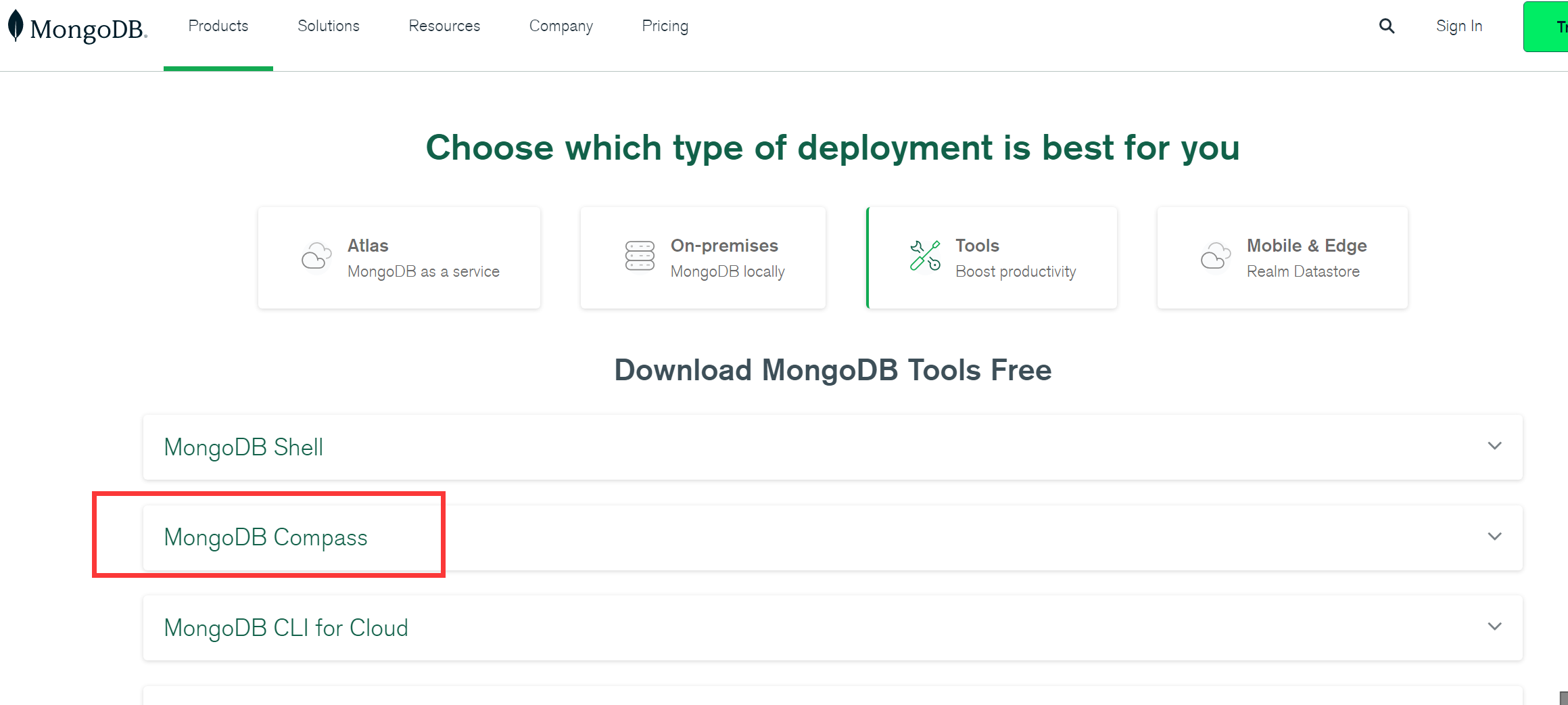1568x705 pixels.
Task: Go to the Pricing page
Action: pos(665,26)
